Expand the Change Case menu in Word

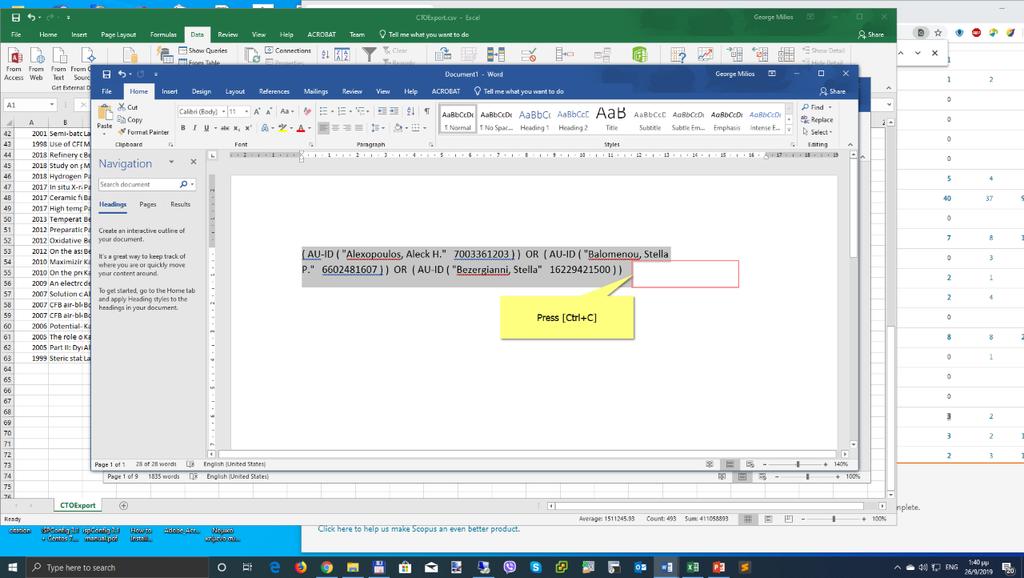[x=287, y=112]
